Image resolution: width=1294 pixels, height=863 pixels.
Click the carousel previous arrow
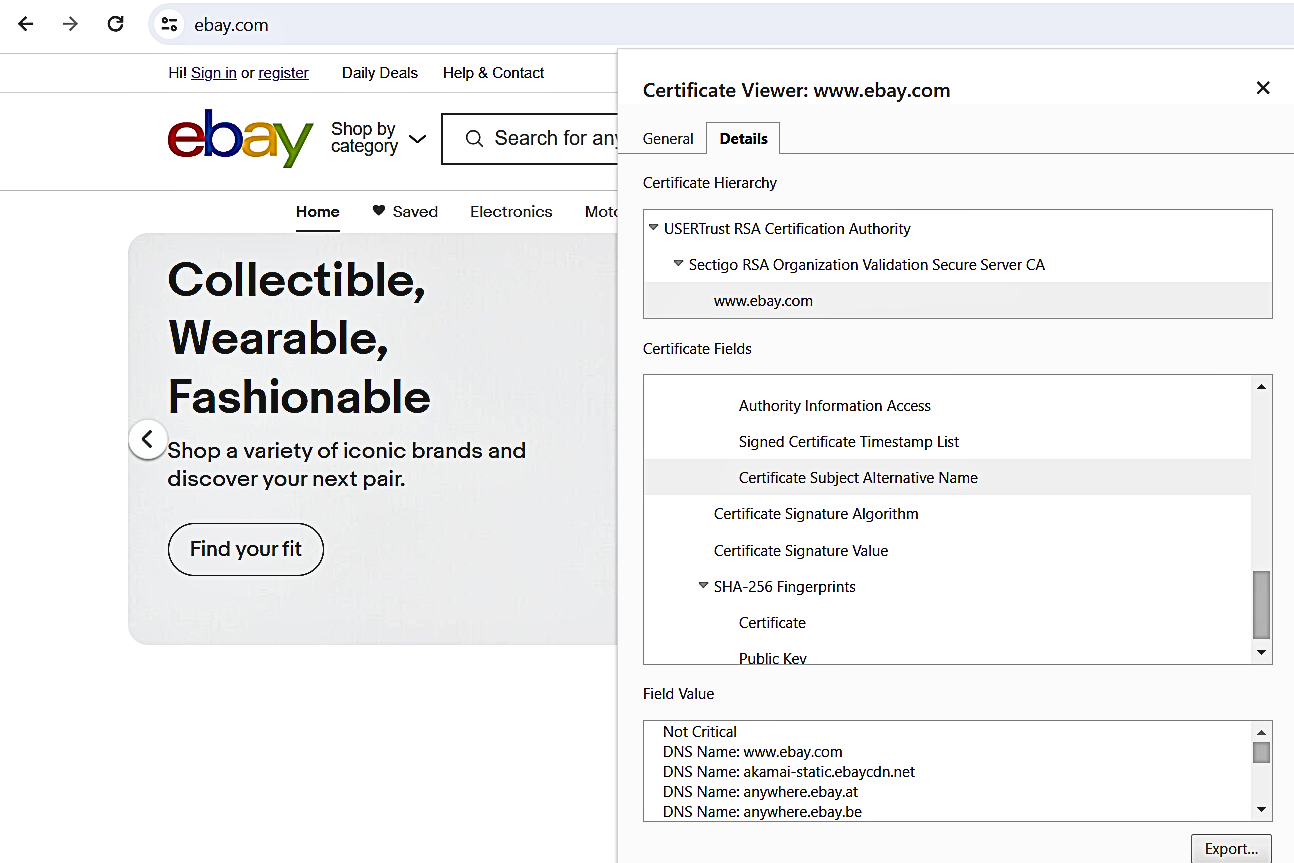click(147, 439)
